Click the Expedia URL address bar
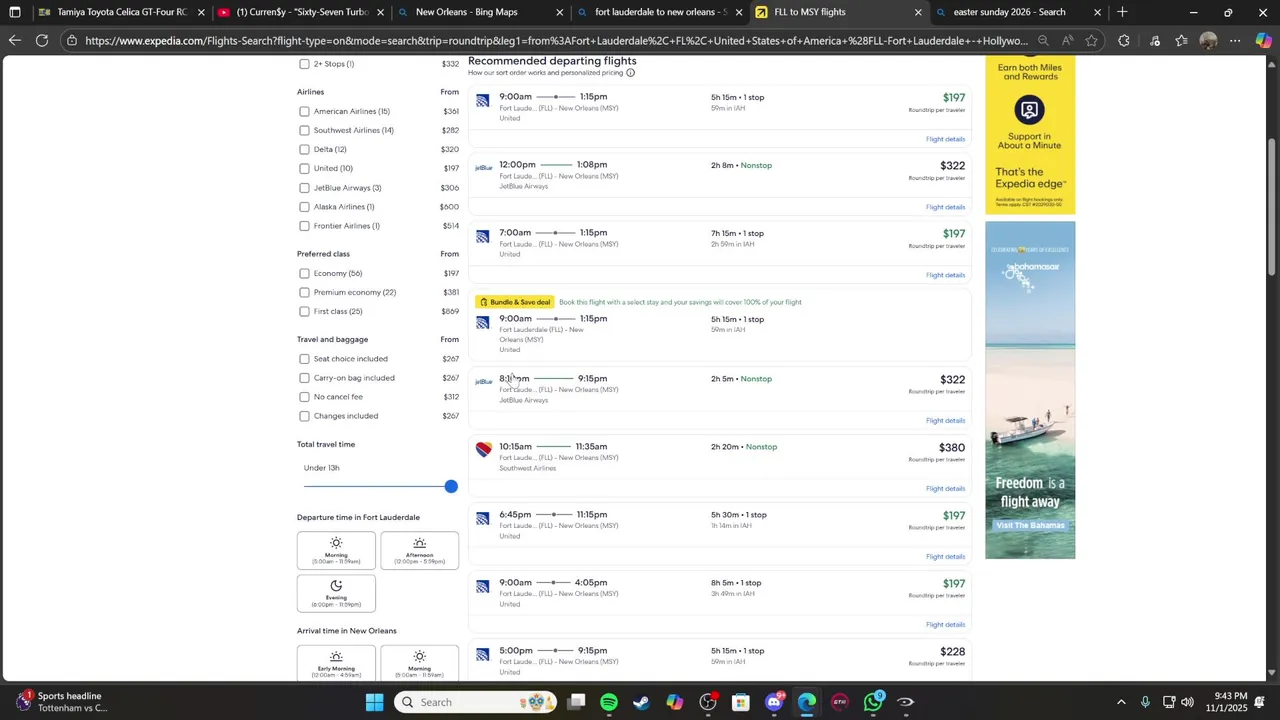Image resolution: width=1280 pixels, height=720 pixels. [x=556, y=41]
